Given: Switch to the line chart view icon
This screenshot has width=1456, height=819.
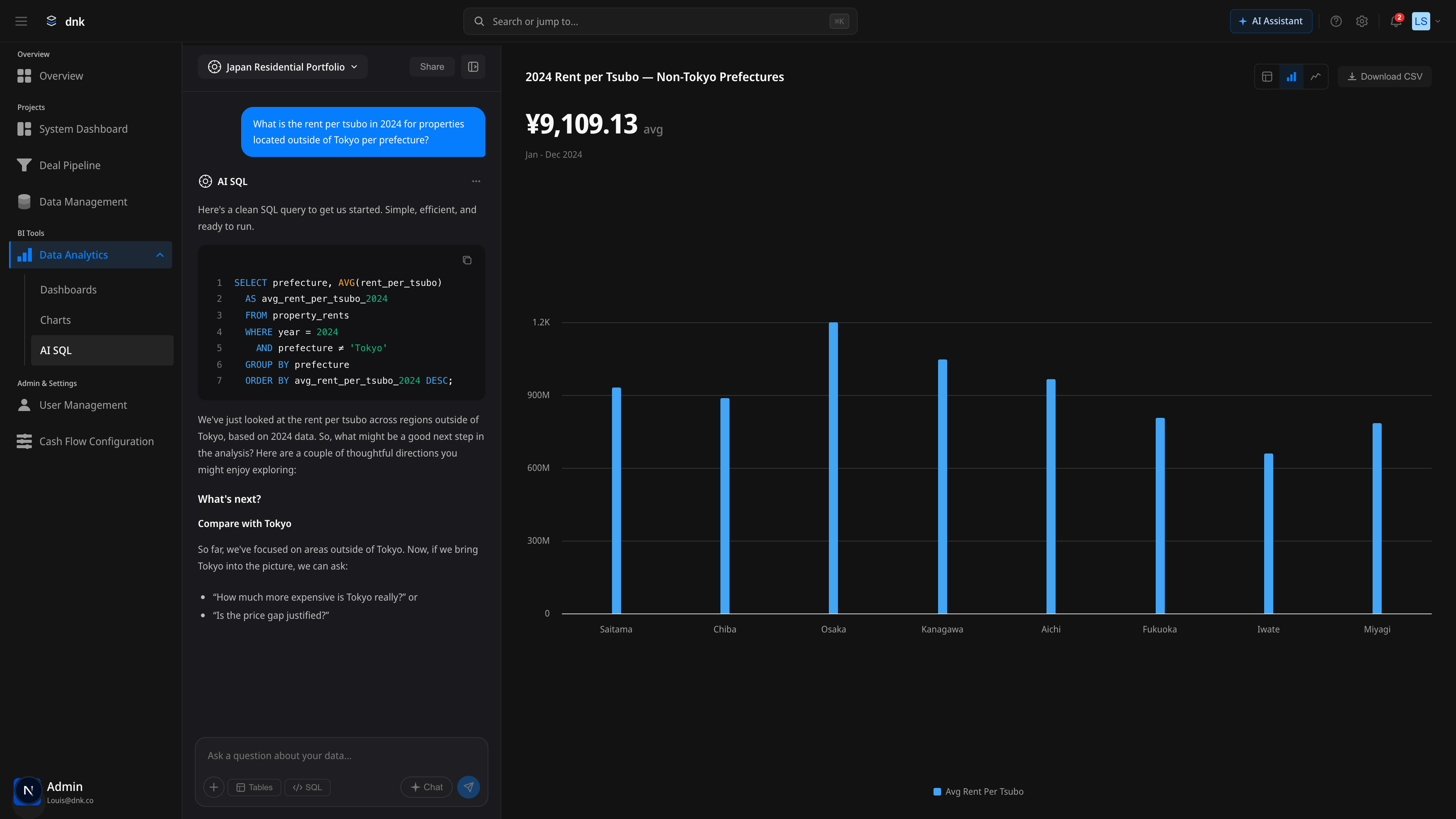Looking at the screenshot, I should tap(1316, 76).
